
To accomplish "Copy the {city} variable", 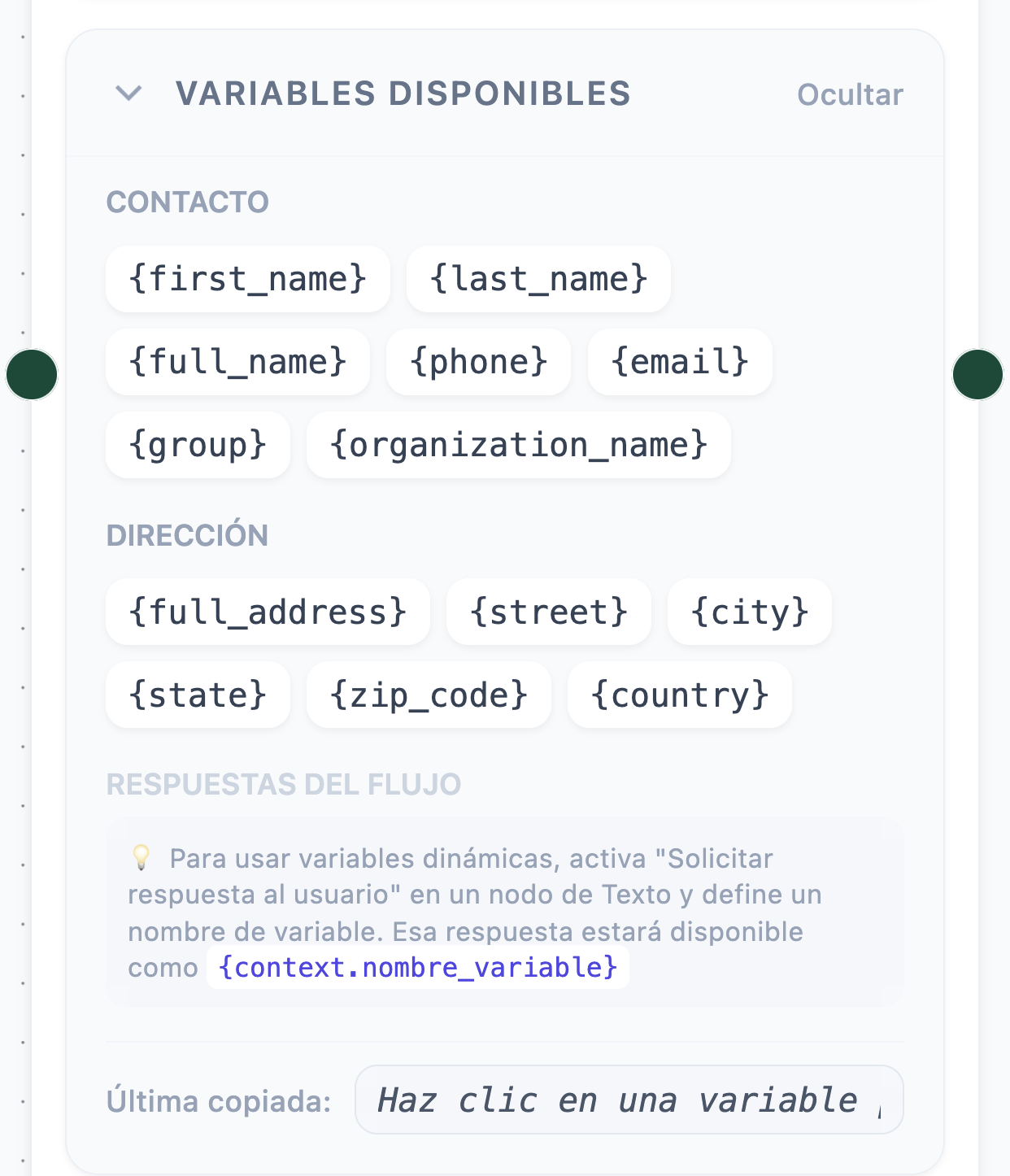I will click(750, 612).
